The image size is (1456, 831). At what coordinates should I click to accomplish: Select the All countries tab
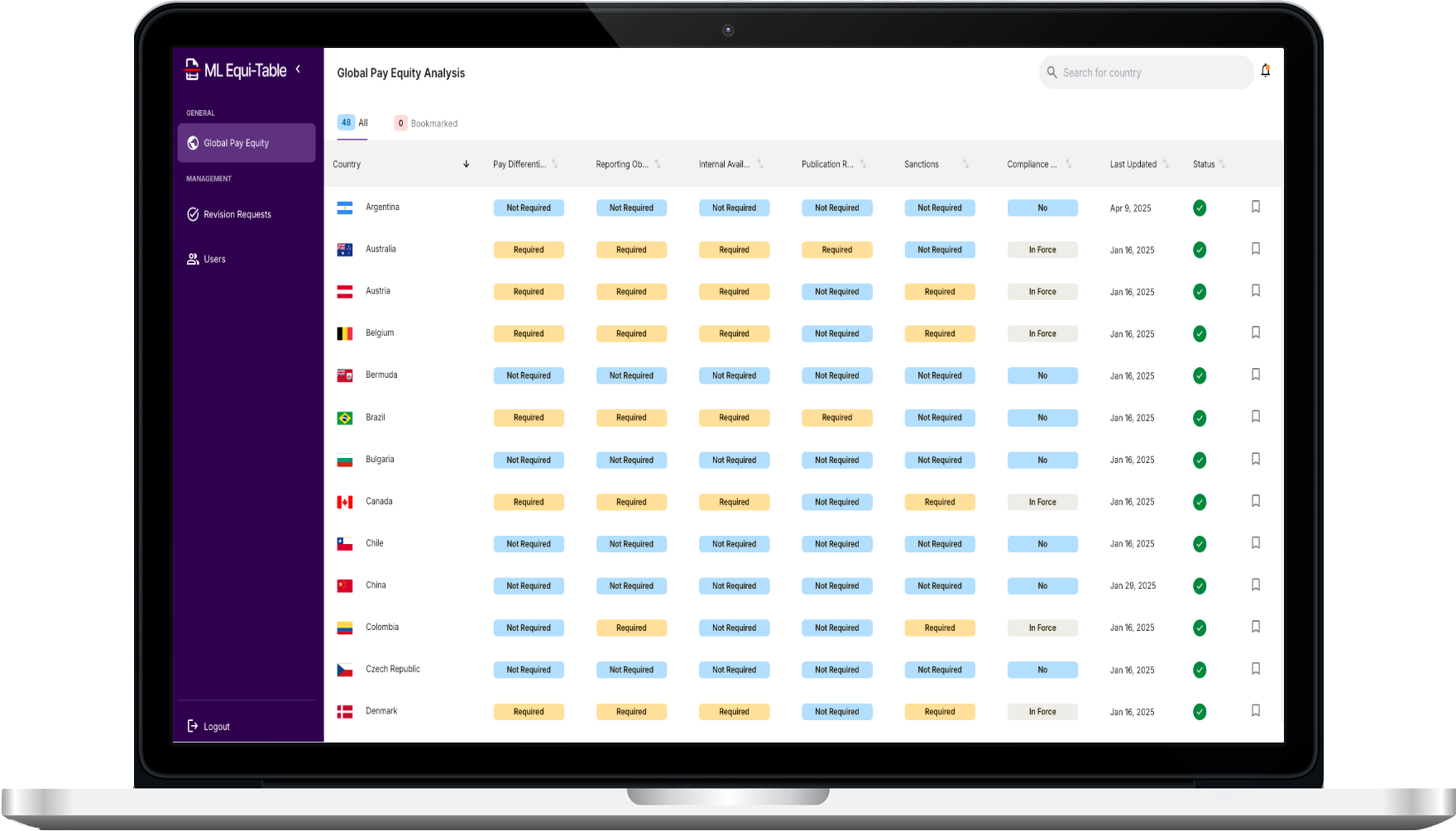(353, 122)
